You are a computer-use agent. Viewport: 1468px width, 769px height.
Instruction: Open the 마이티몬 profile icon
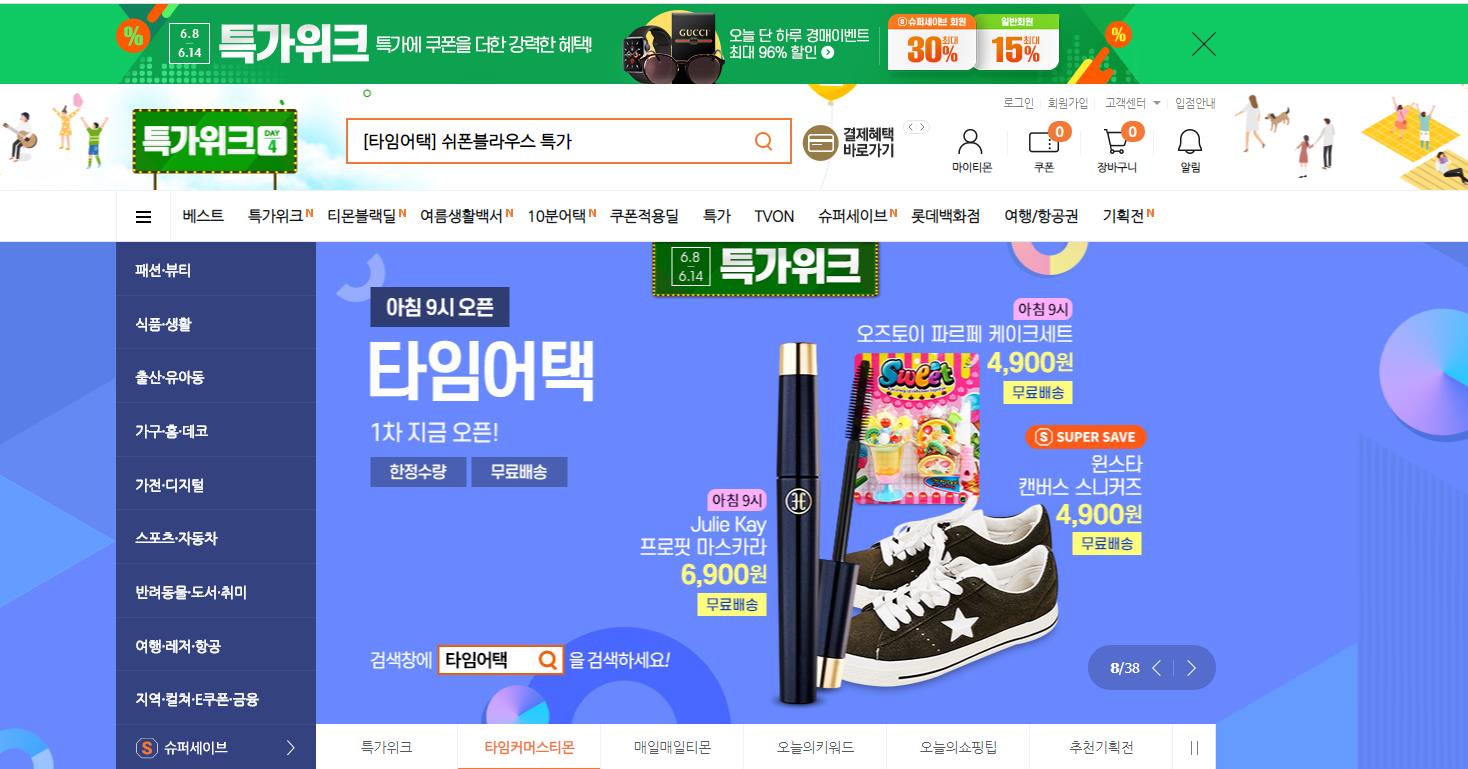[971, 149]
